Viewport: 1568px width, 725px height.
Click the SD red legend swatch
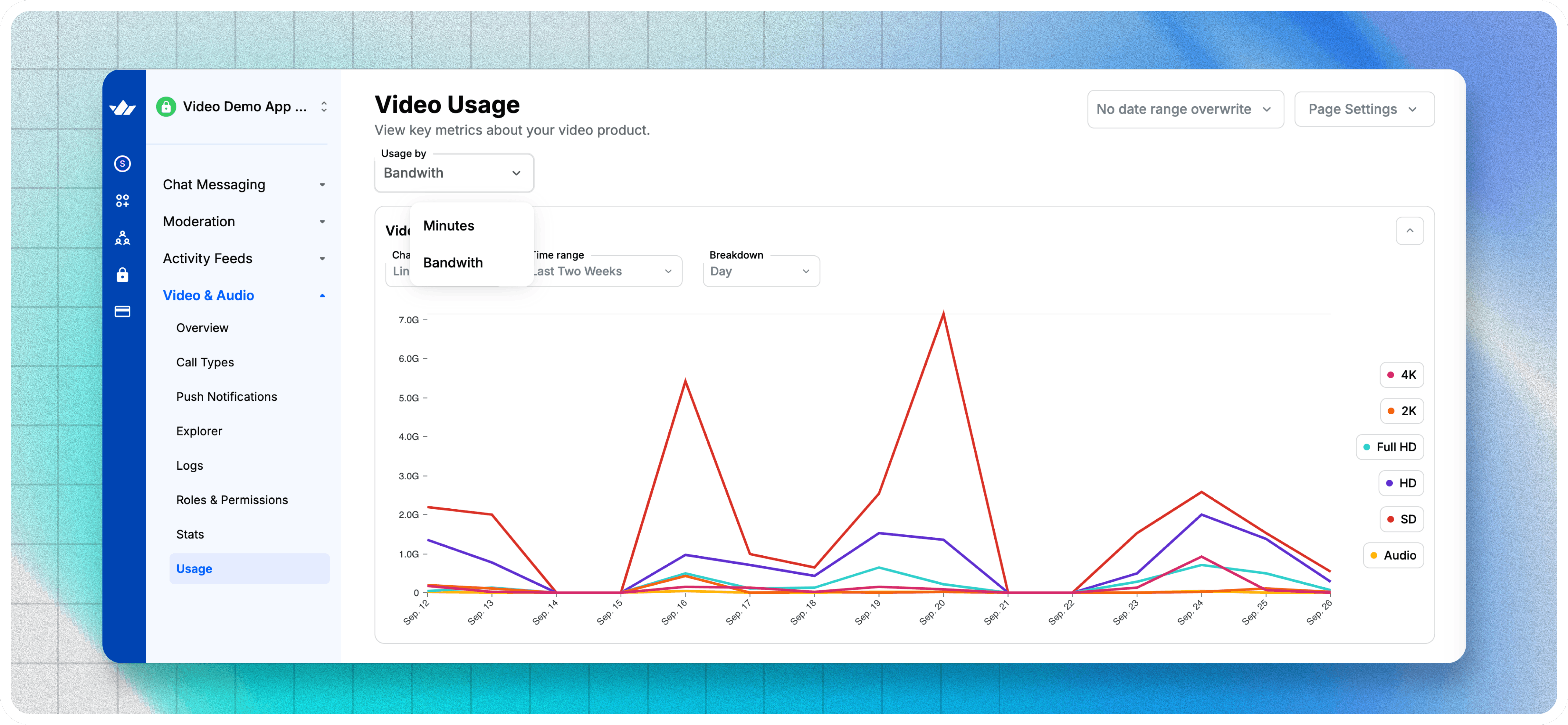[1390, 519]
